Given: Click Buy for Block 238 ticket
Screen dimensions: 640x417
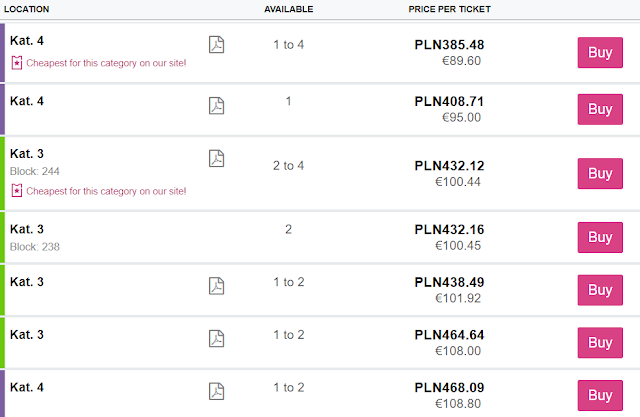Looking at the screenshot, I should pyautogui.click(x=599, y=237).
